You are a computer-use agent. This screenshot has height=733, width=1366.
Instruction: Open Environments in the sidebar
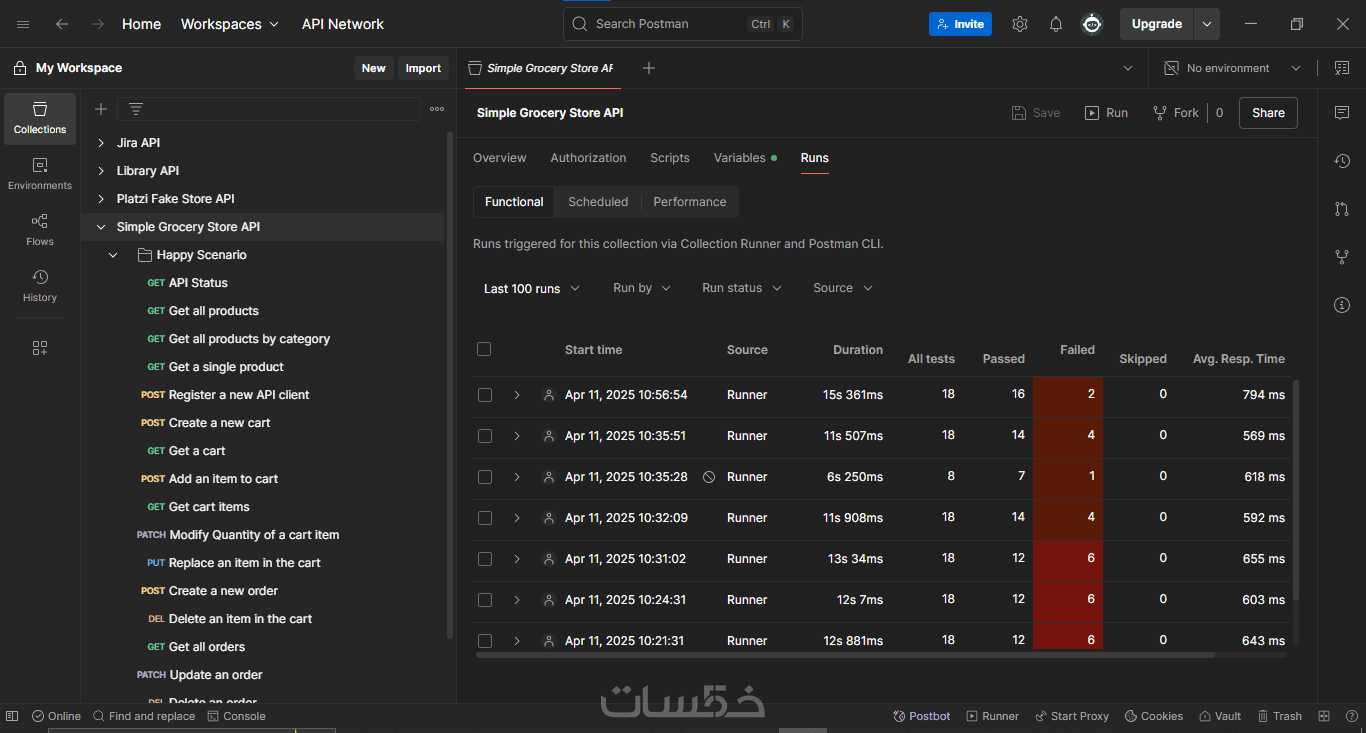click(x=40, y=175)
